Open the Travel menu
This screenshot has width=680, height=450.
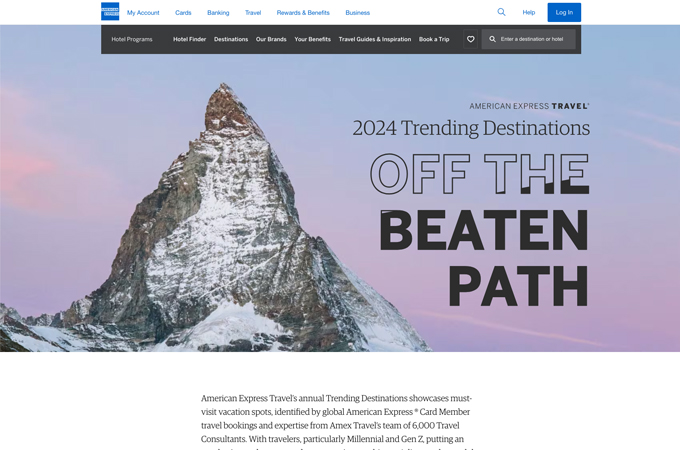click(253, 13)
